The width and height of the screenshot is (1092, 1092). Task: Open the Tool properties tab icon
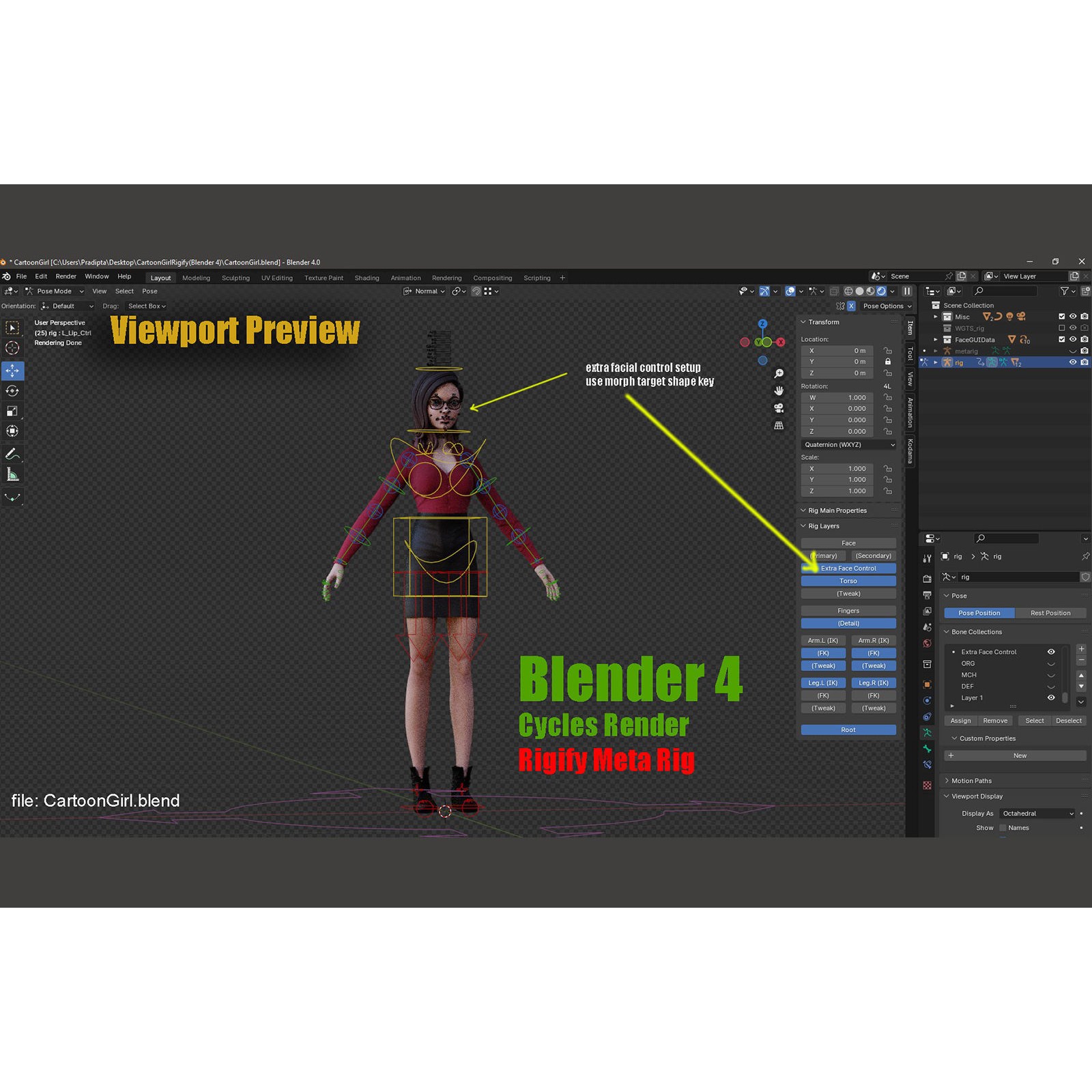click(927, 558)
